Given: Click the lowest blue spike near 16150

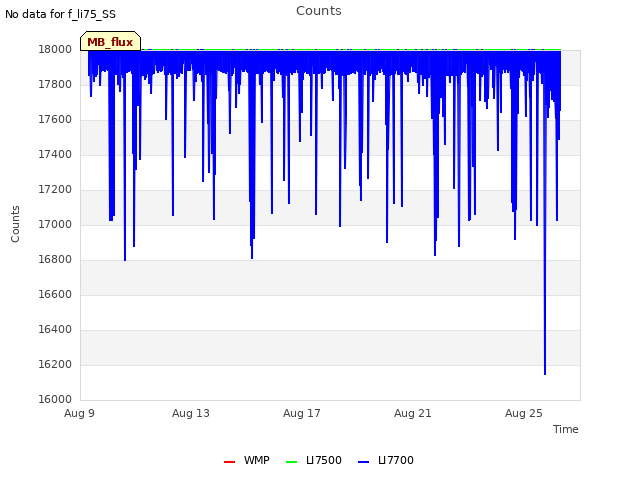Looking at the screenshot, I should (x=545, y=372).
